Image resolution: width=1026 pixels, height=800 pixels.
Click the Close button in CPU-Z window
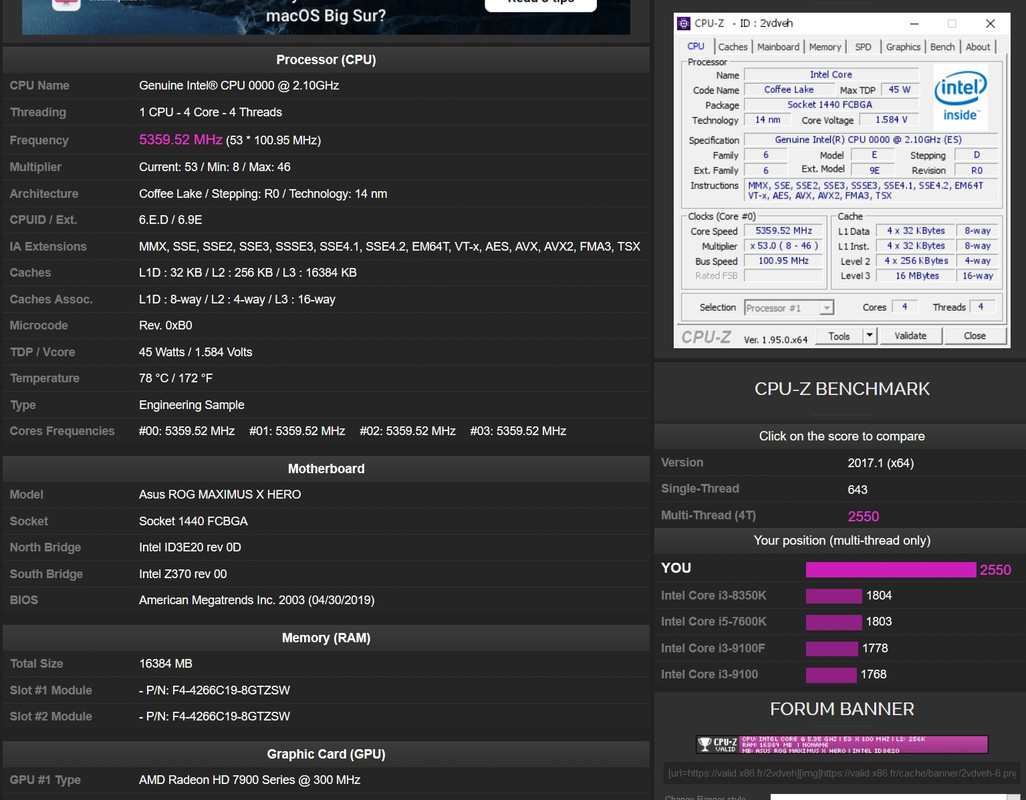pos(974,336)
